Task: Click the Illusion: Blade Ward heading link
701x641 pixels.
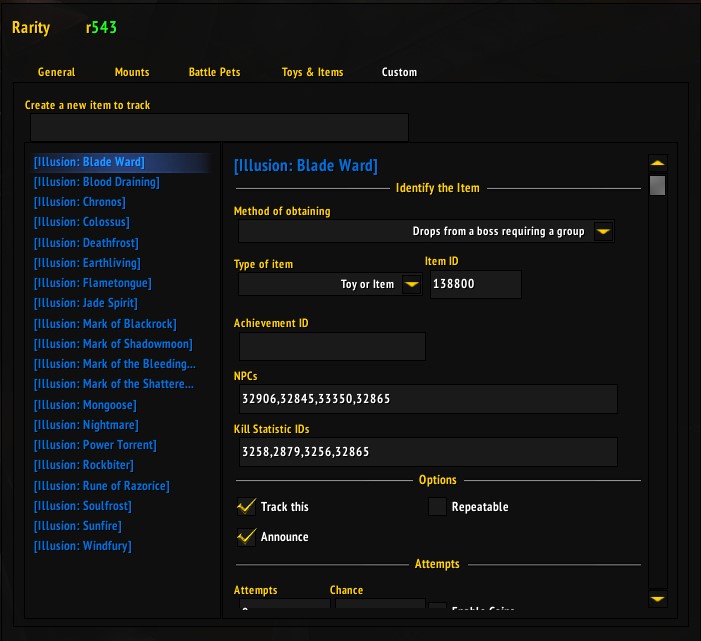Action: [x=306, y=166]
